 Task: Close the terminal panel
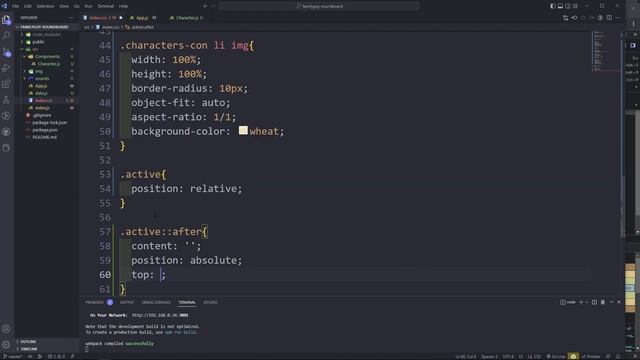point(619,302)
